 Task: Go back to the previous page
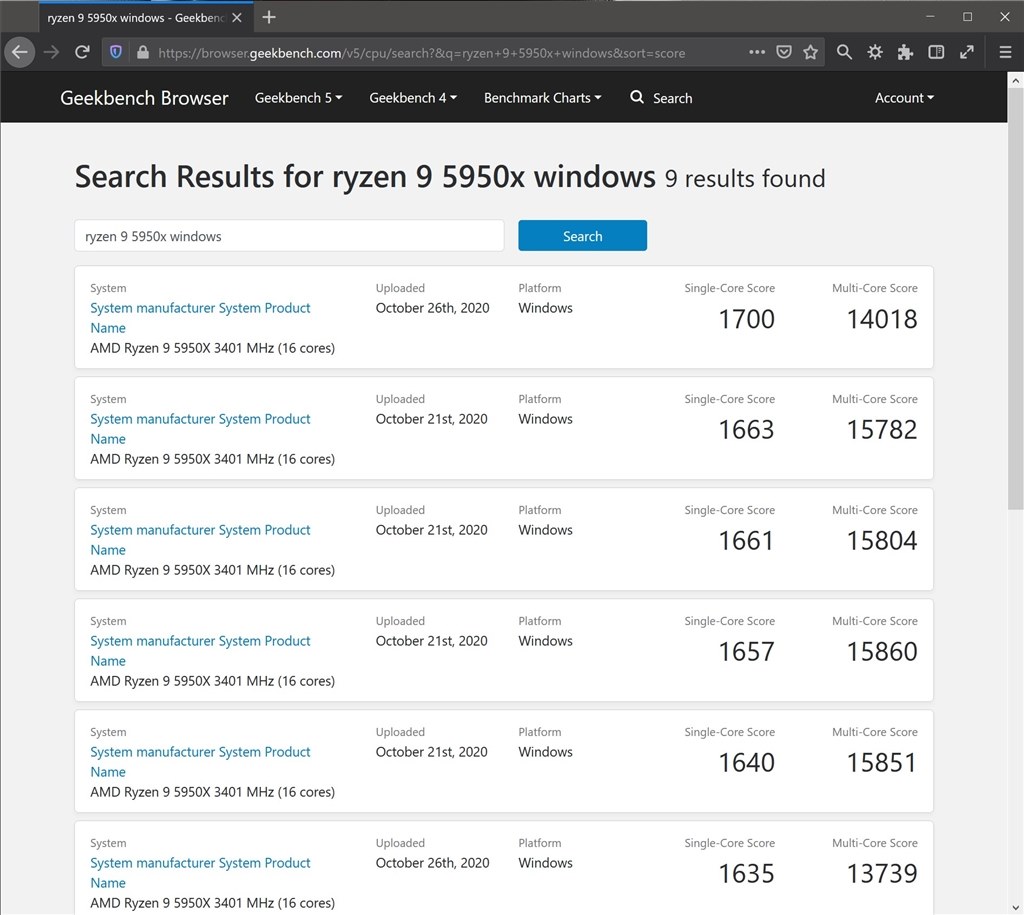[20, 52]
